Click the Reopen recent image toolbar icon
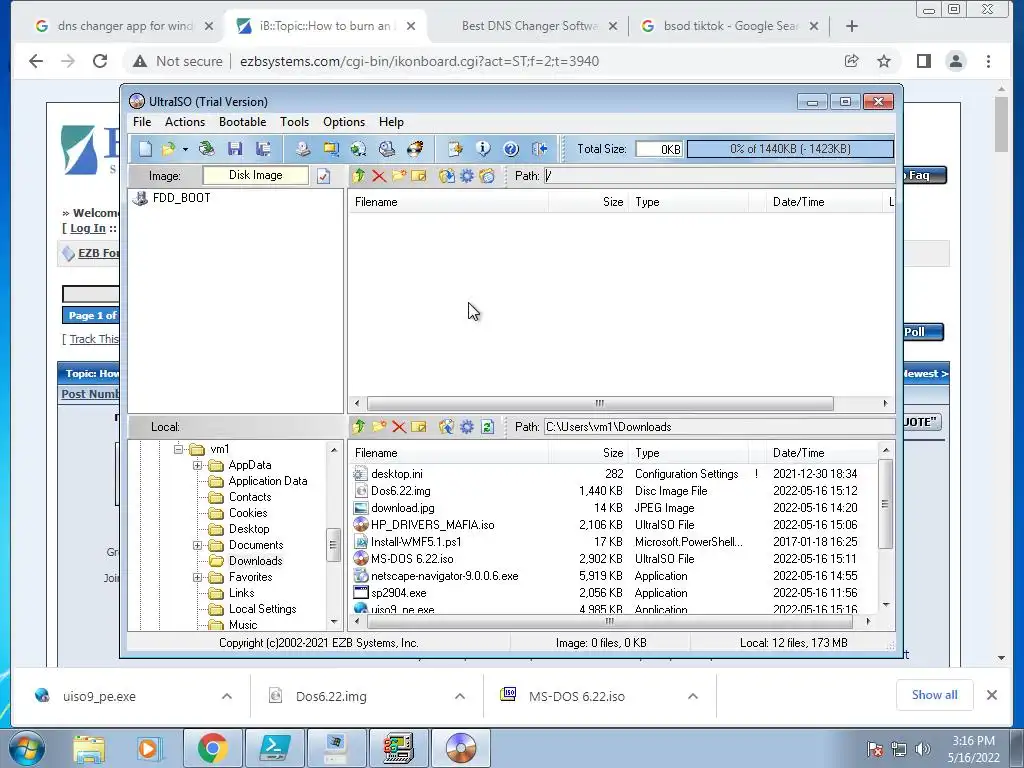 pyautogui.click(x=206, y=149)
